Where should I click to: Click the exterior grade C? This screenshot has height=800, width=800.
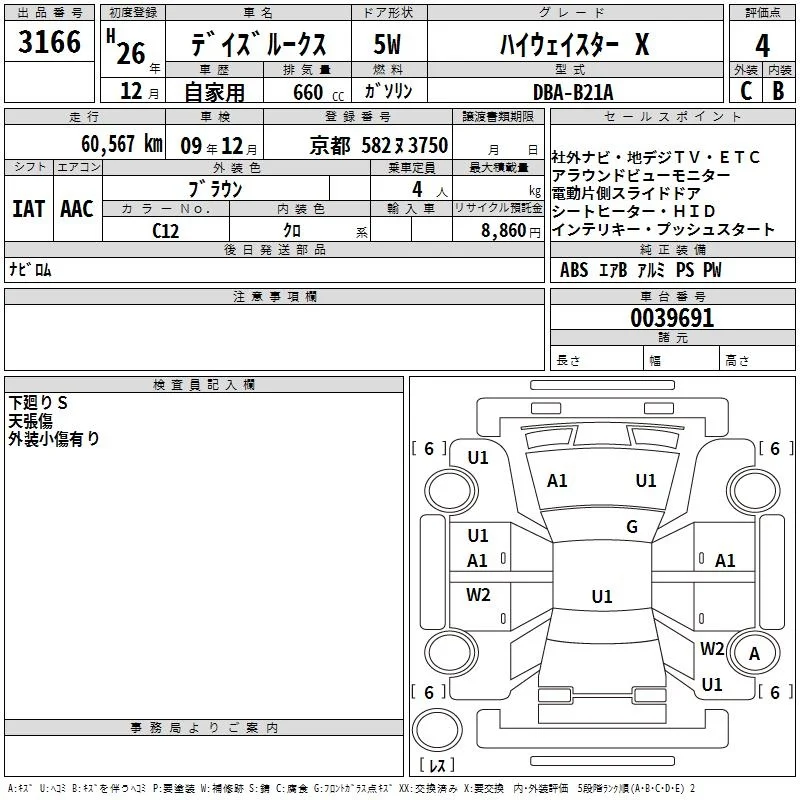coord(746,91)
